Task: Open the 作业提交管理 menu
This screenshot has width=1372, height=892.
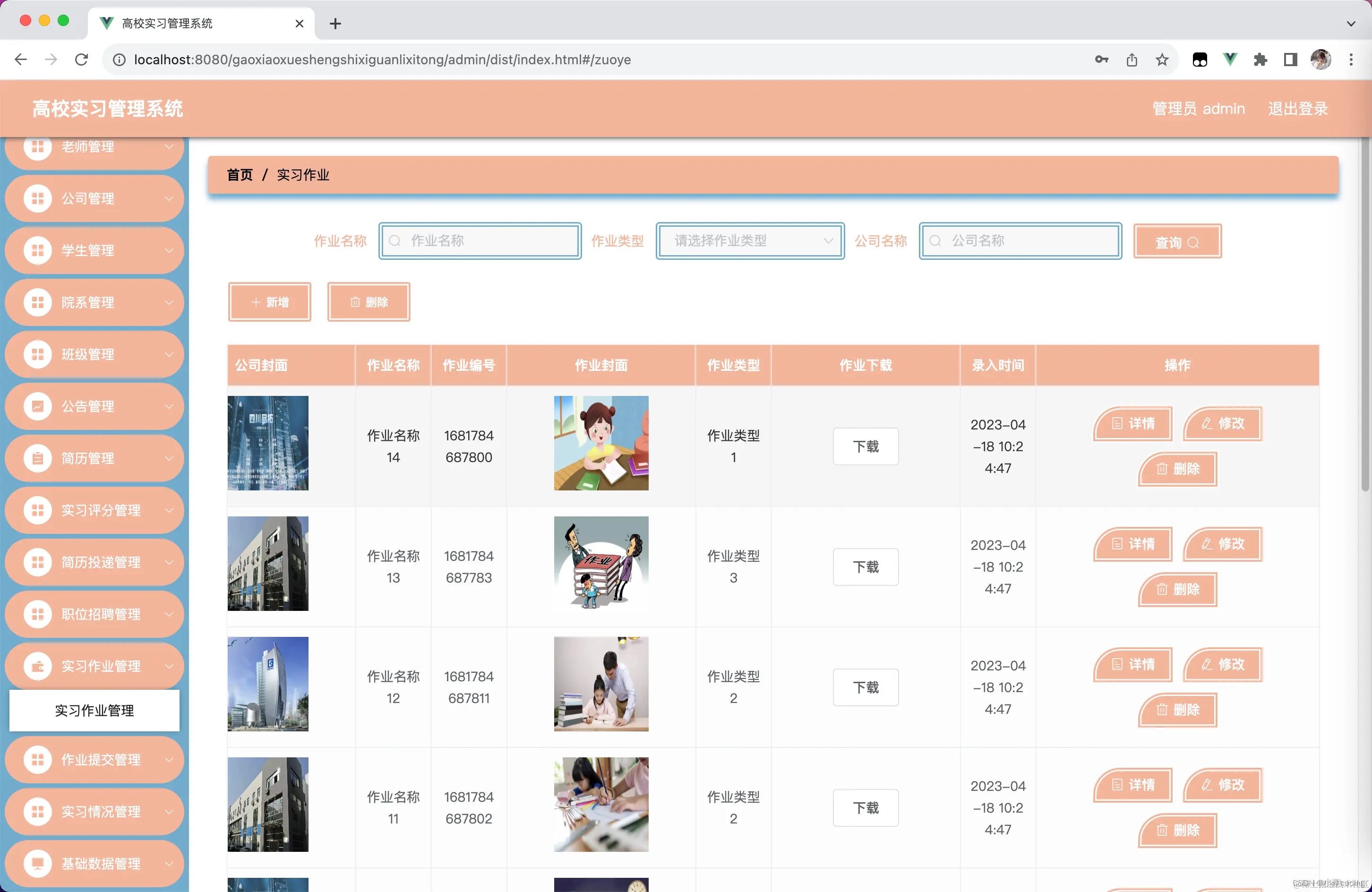Action: [x=95, y=759]
